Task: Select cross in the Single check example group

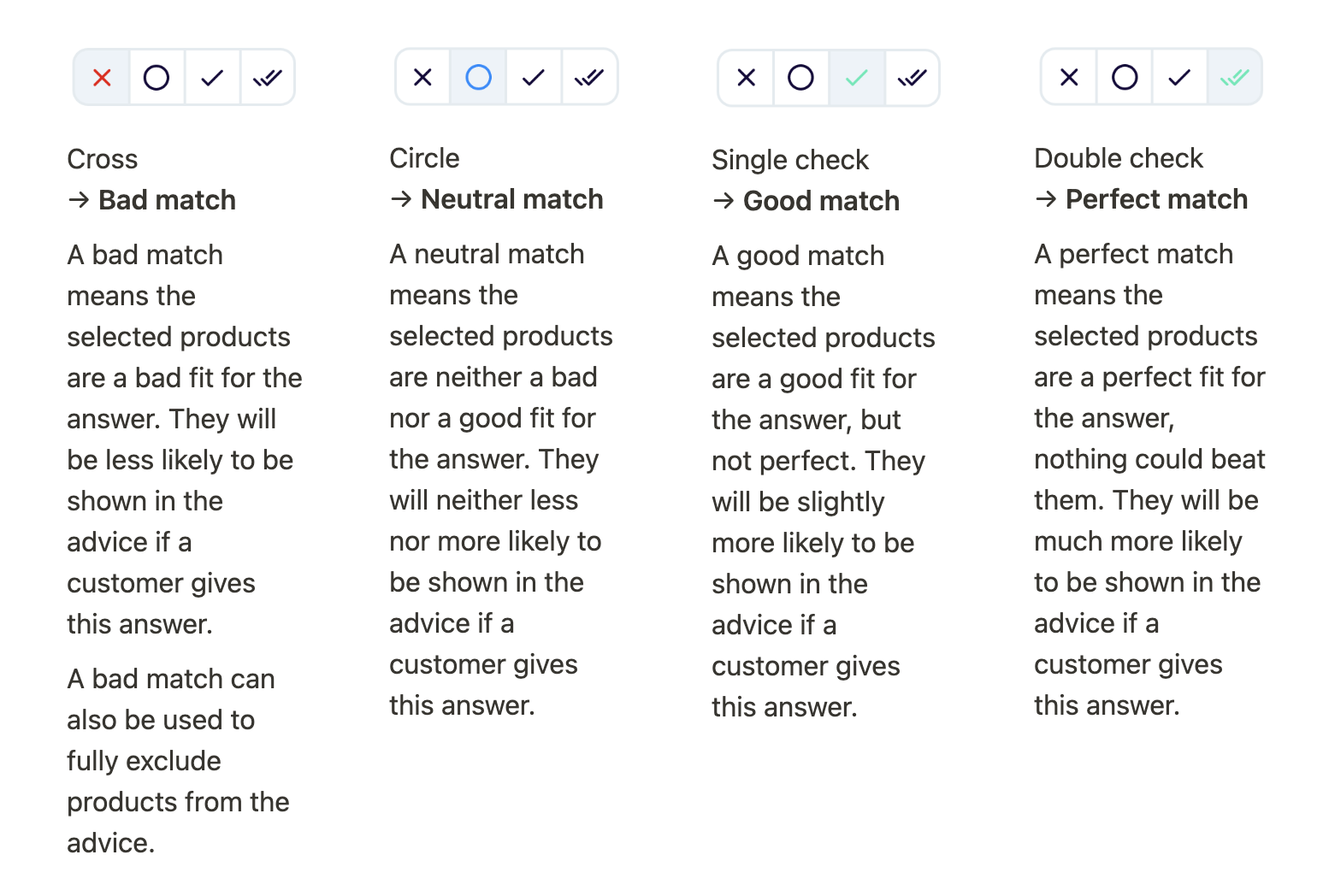Action: pyautogui.click(x=747, y=78)
